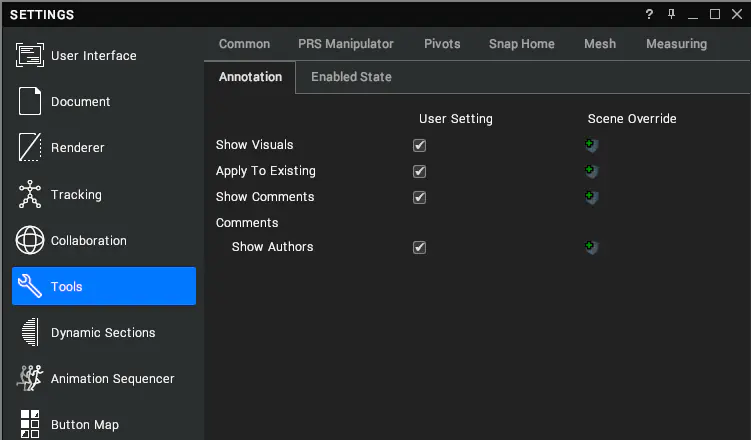Close the Settings window

pos(737,14)
